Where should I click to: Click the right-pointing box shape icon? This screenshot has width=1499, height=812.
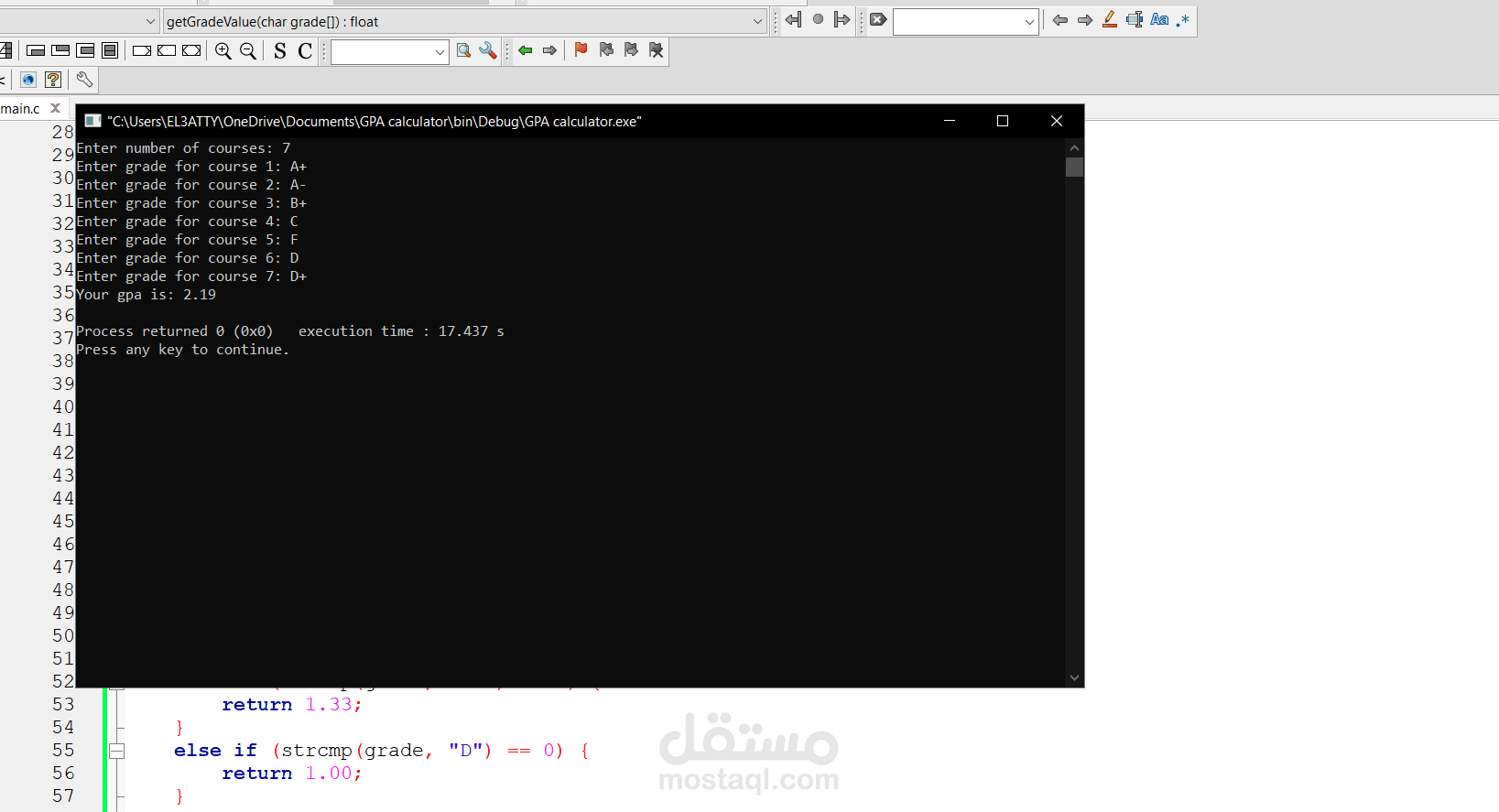tap(142, 51)
